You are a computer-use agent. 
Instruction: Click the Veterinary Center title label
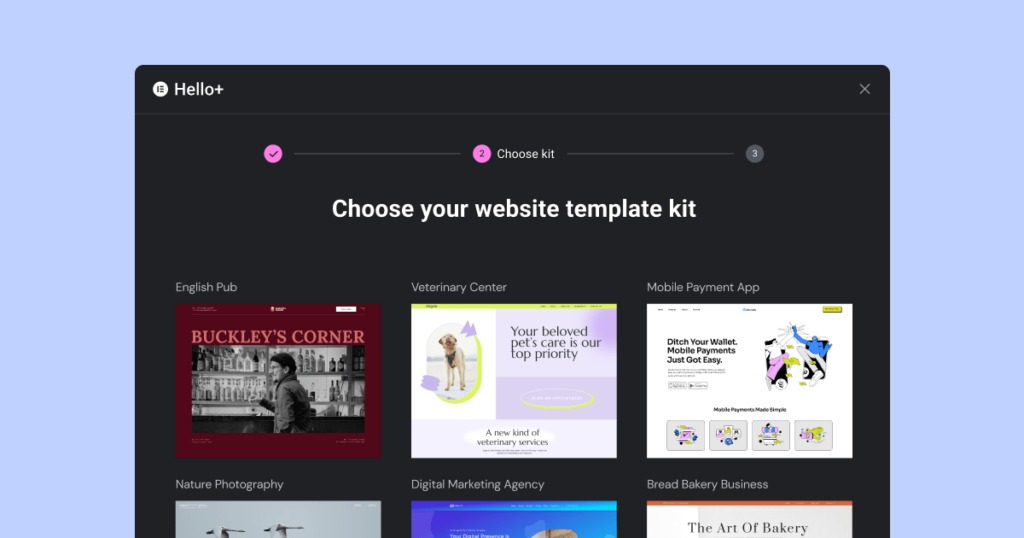459,287
